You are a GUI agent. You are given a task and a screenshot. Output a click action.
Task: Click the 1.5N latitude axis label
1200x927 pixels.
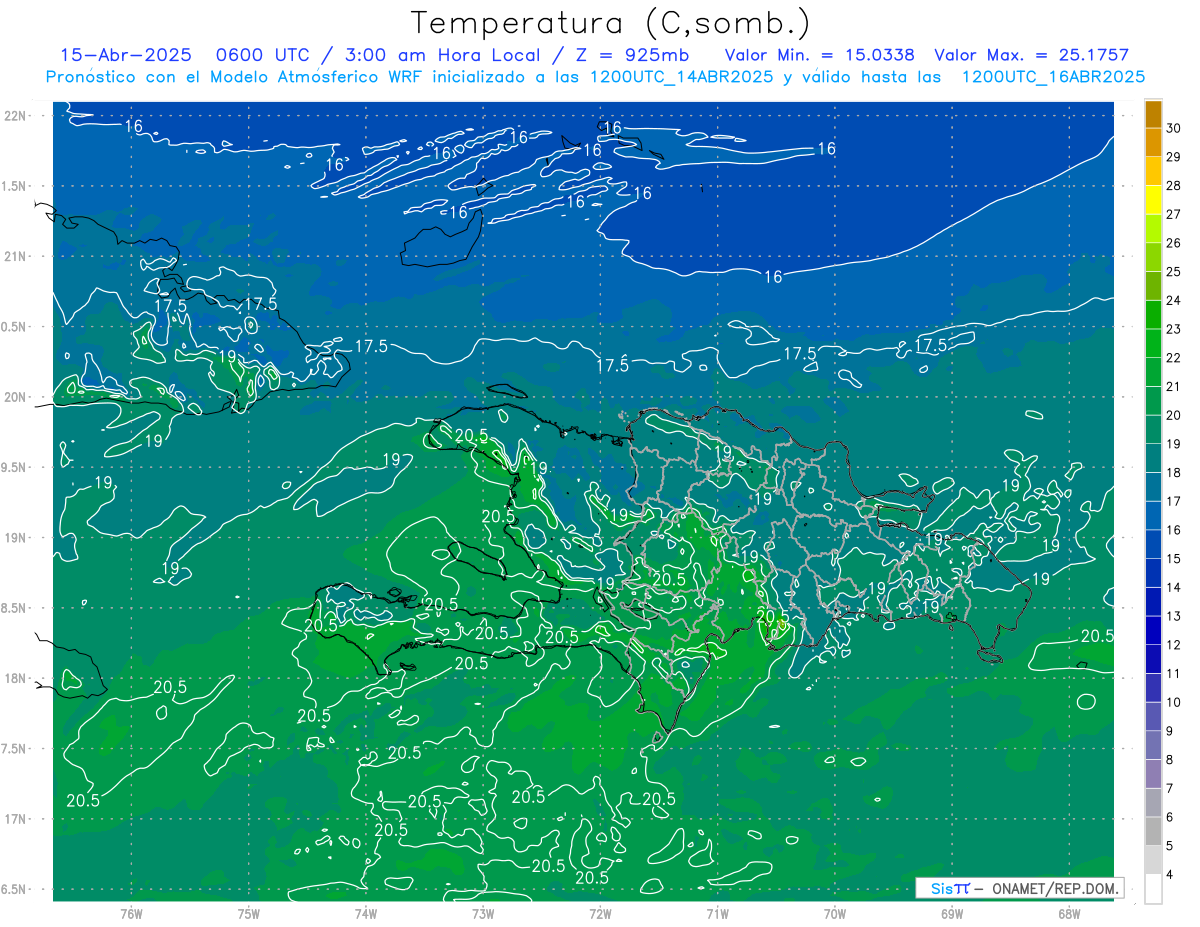pyautogui.click(x=15, y=186)
